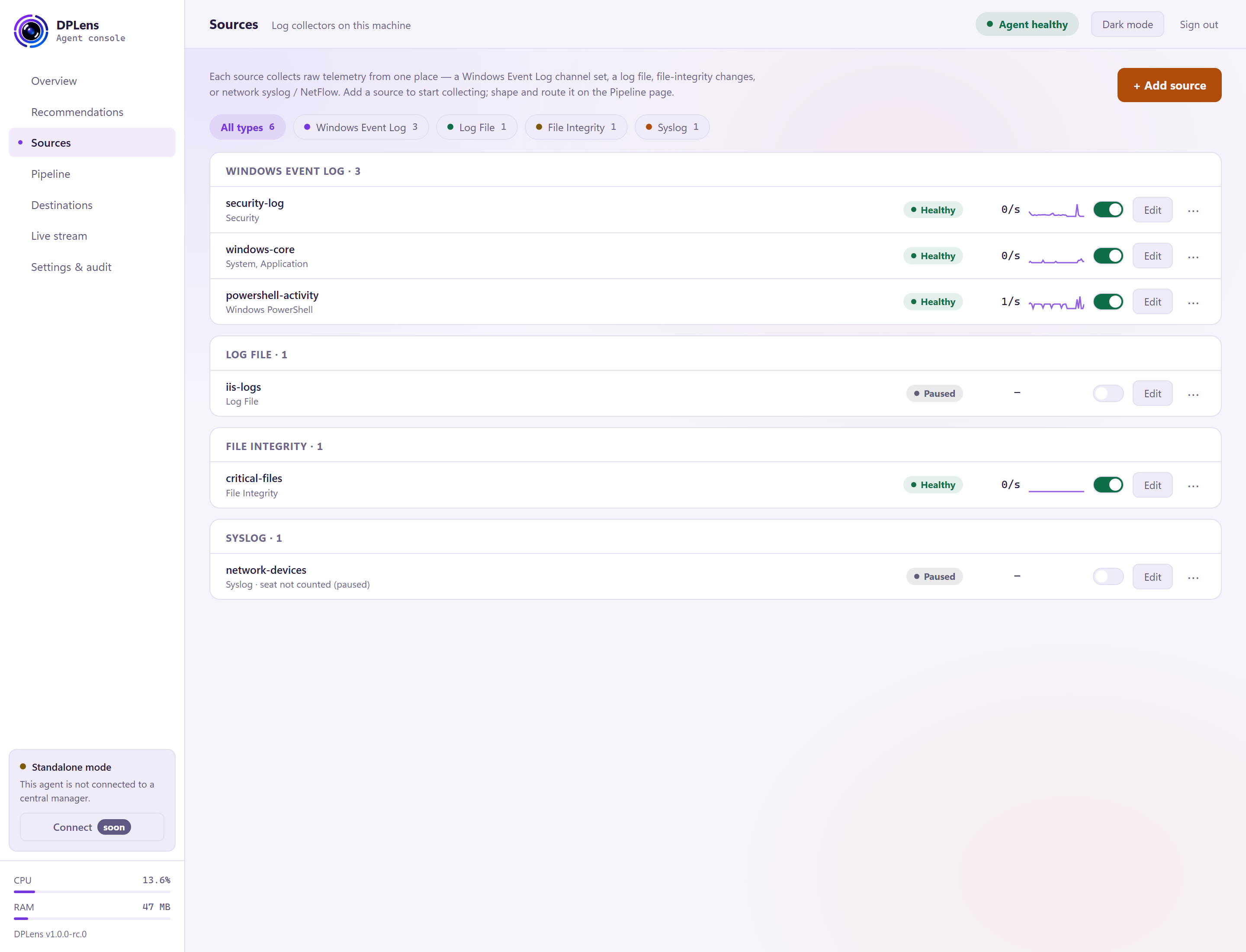1246x952 pixels.
Task: Open Live stream in sidebar
Action: click(x=92, y=236)
